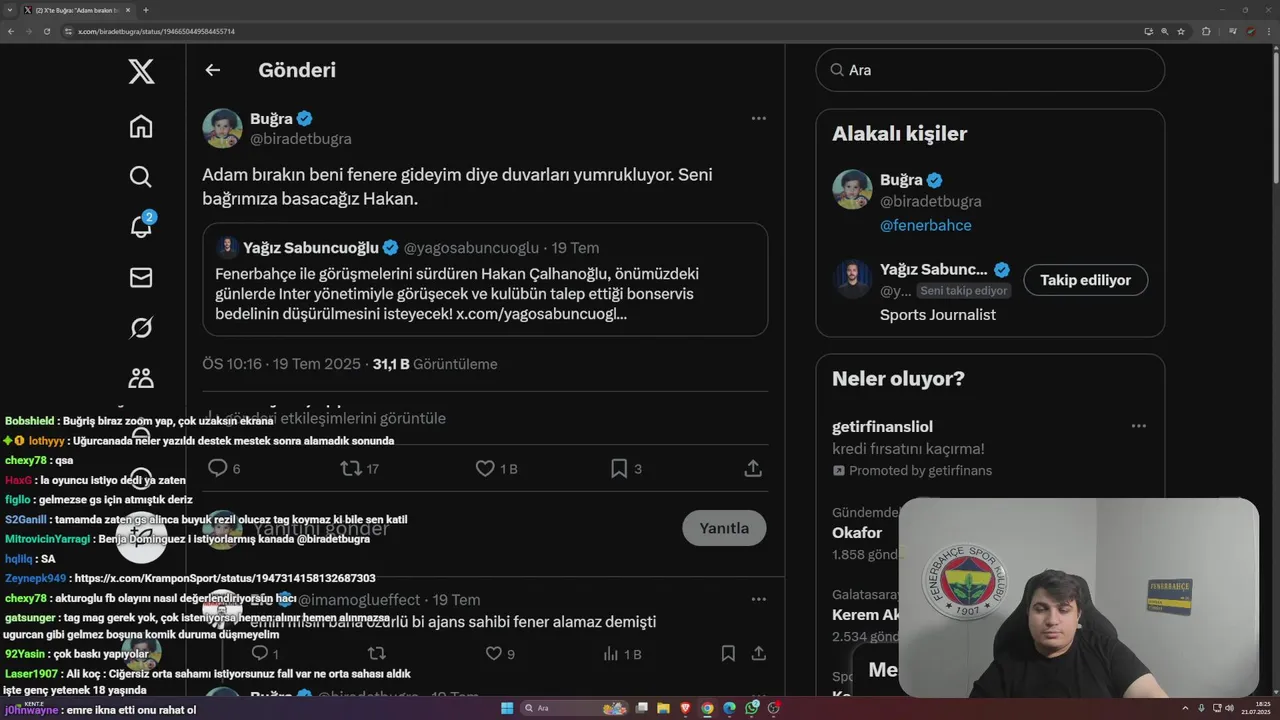1280x720 pixels.
Task: Open WhatsApp from taskbar
Action: click(751, 708)
